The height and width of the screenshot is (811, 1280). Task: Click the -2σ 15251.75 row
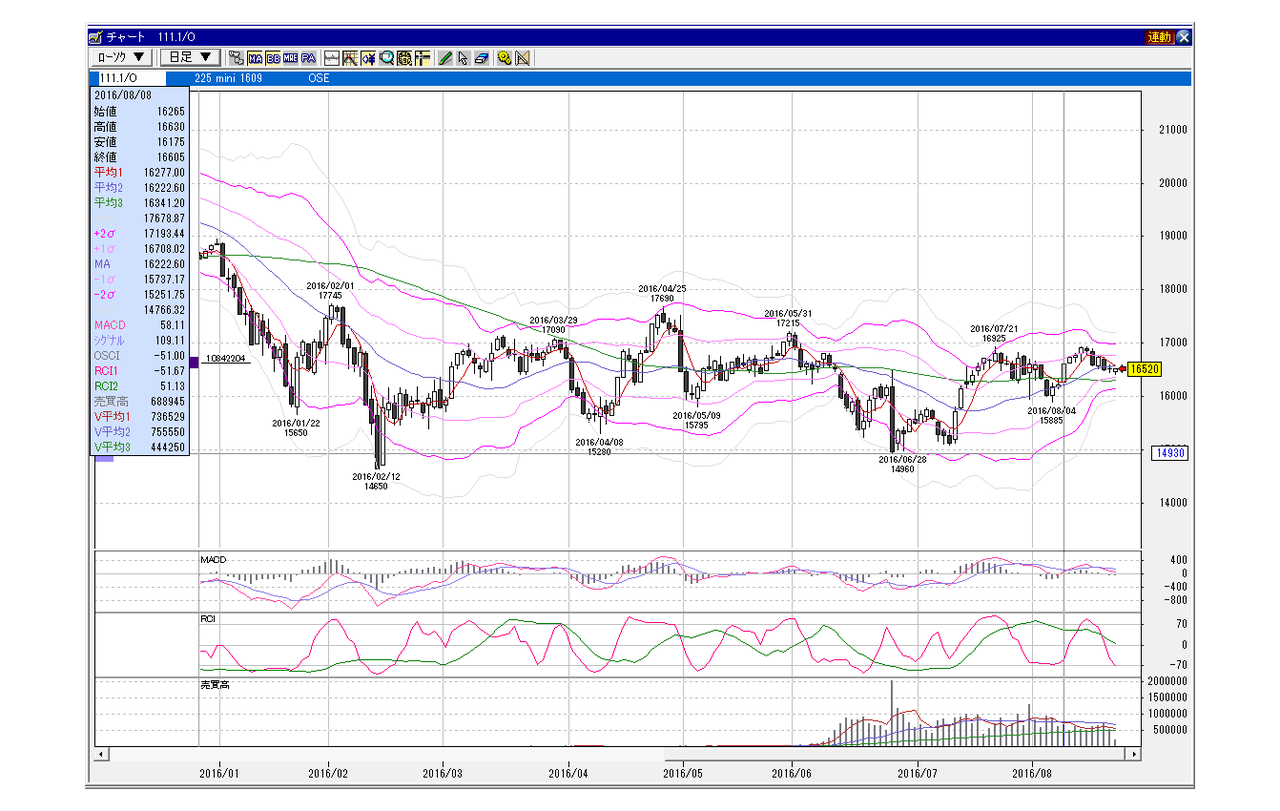pos(139,295)
